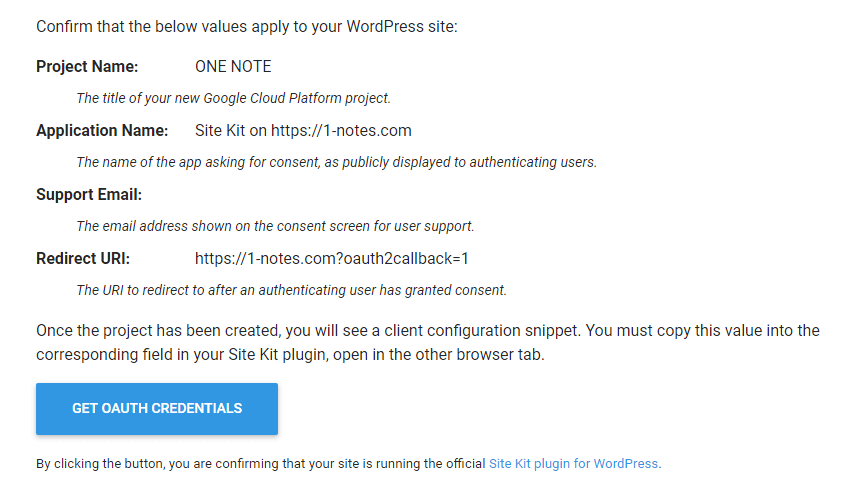This screenshot has height=490, width=844.
Task: Click the 'Site Kit on https://1-notes.com' application name
Action: pos(303,130)
